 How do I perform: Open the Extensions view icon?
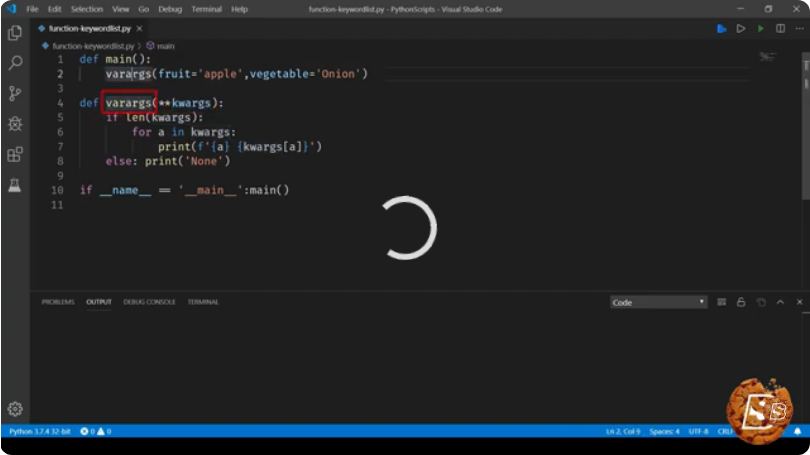[x=15, y=154]
